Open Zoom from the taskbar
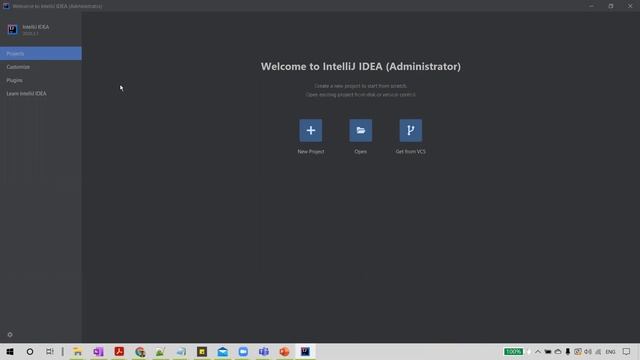This screenshot has height=360, width=640. (x=243, y=351)
